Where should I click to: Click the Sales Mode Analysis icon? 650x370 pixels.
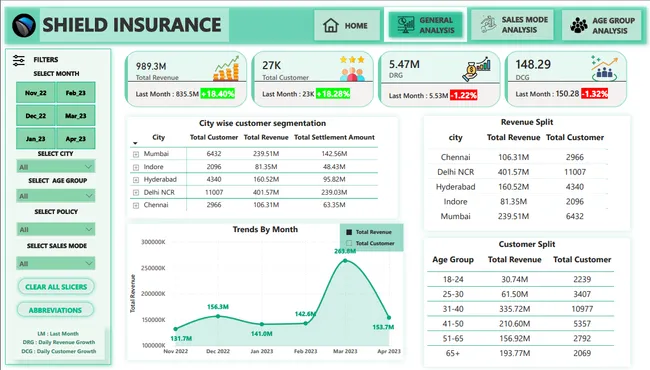click(x=488, y=24)
